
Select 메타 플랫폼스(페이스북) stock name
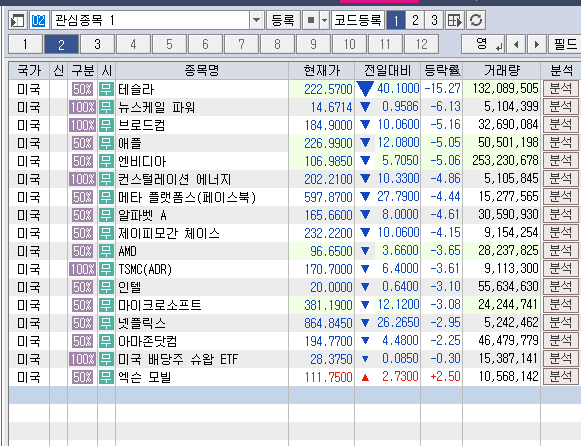(x=187, y=197)
